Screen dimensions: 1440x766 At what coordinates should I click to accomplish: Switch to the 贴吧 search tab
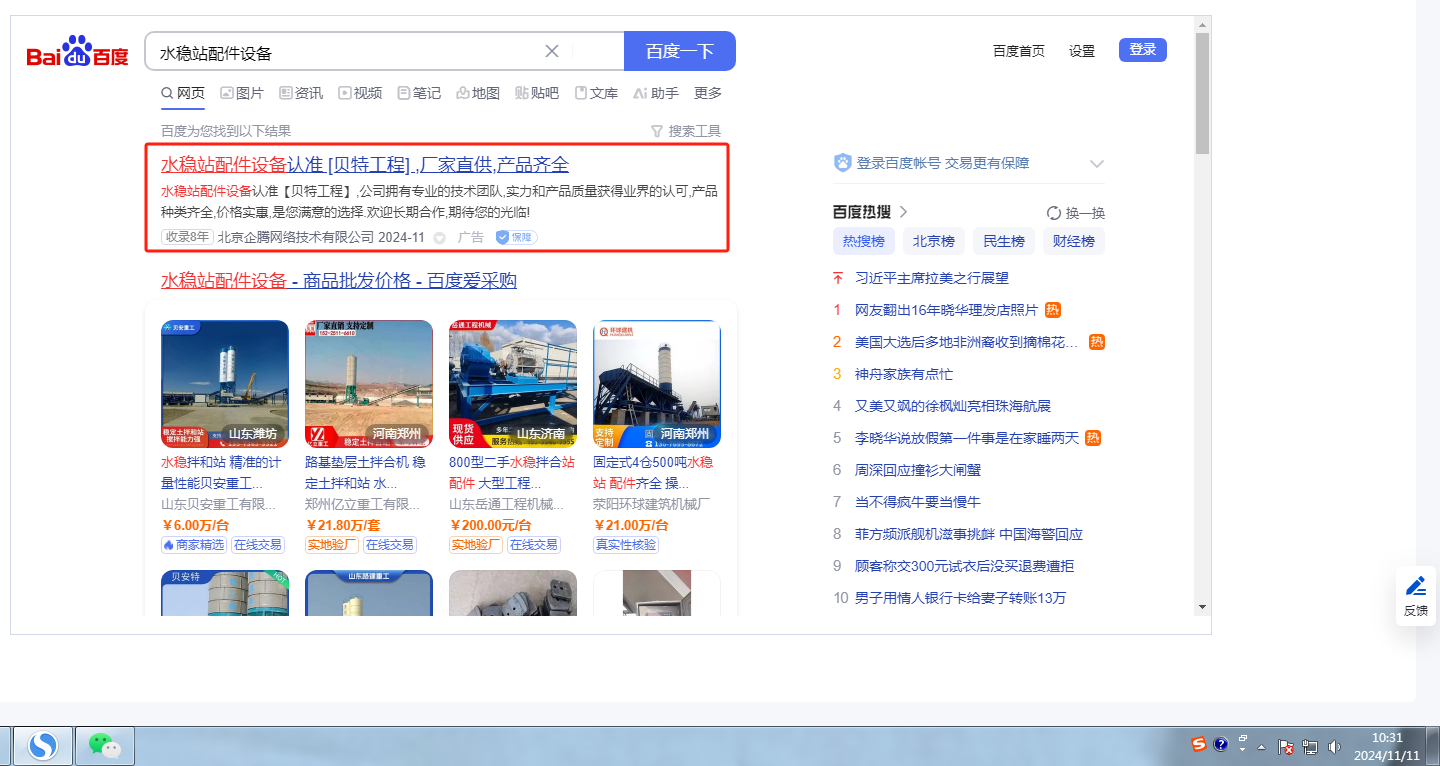click(x=537, y=93)
